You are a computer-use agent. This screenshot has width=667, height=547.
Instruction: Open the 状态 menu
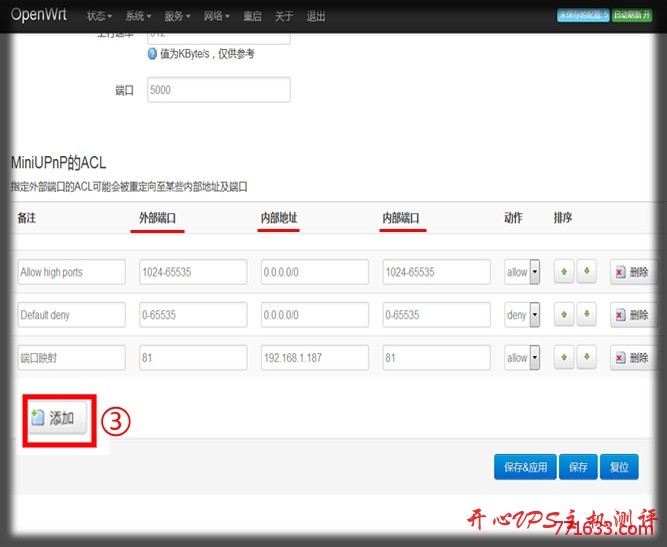point(100,16)
